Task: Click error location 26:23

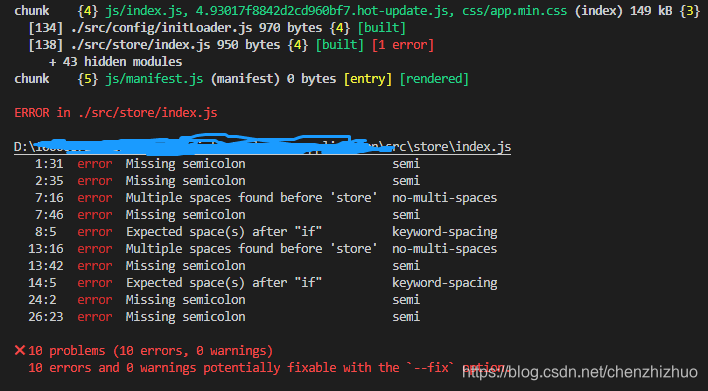Action: (46, 317)
